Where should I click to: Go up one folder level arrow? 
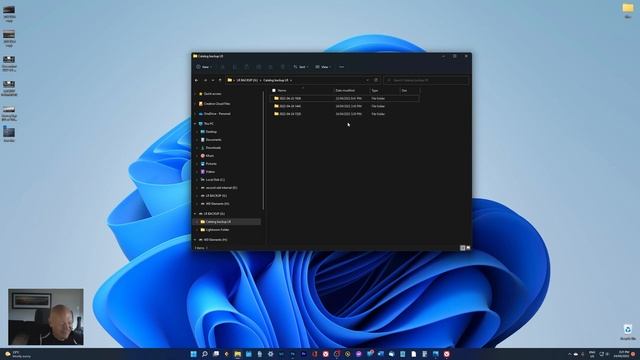[220, 80]
